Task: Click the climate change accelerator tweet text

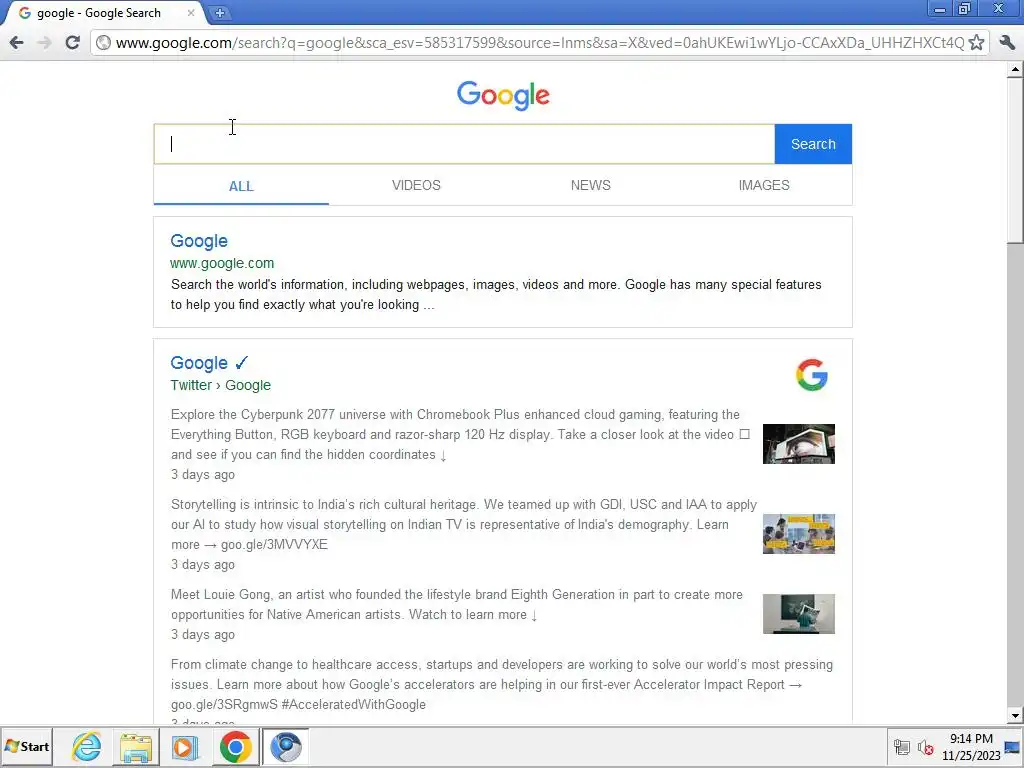Action: click(502, 684)
